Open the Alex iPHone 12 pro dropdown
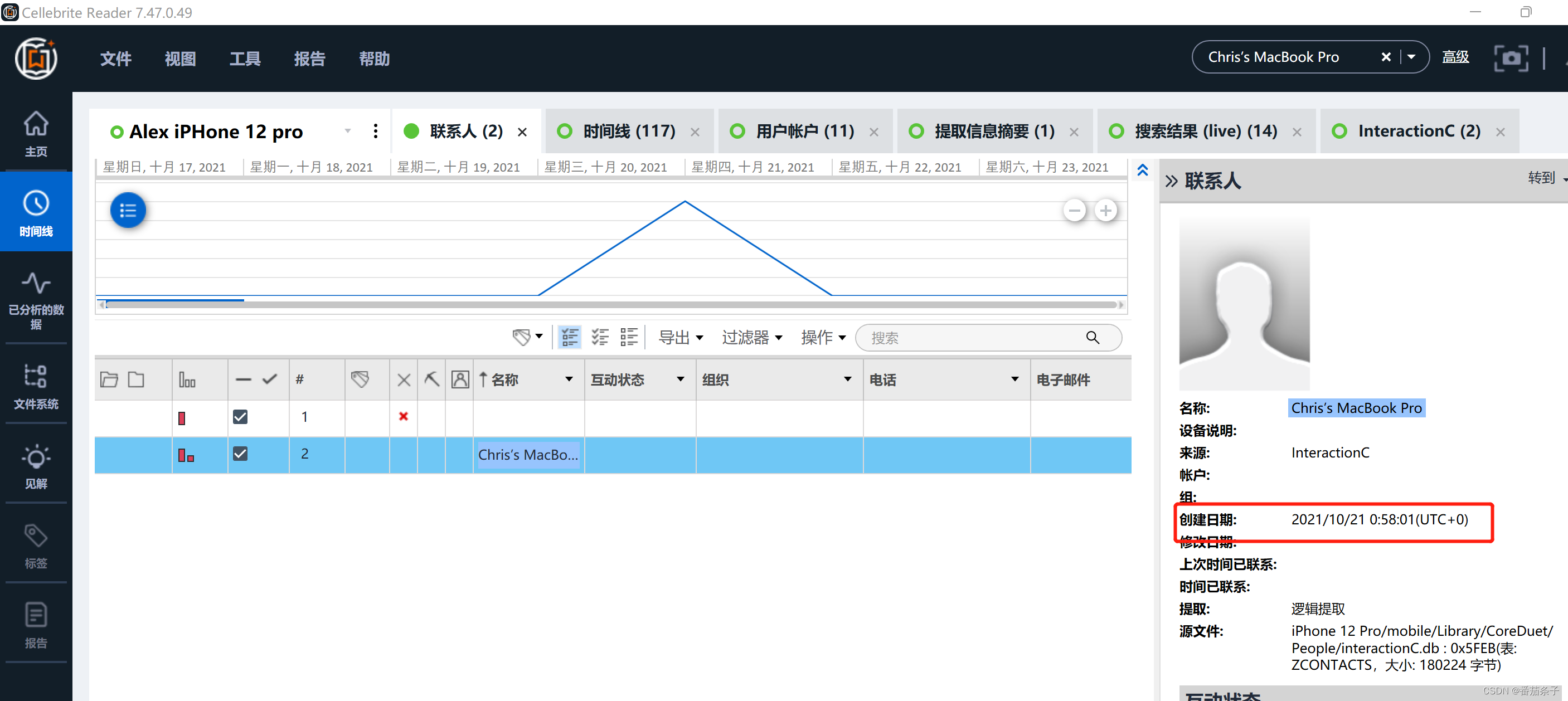 point(348,132)
